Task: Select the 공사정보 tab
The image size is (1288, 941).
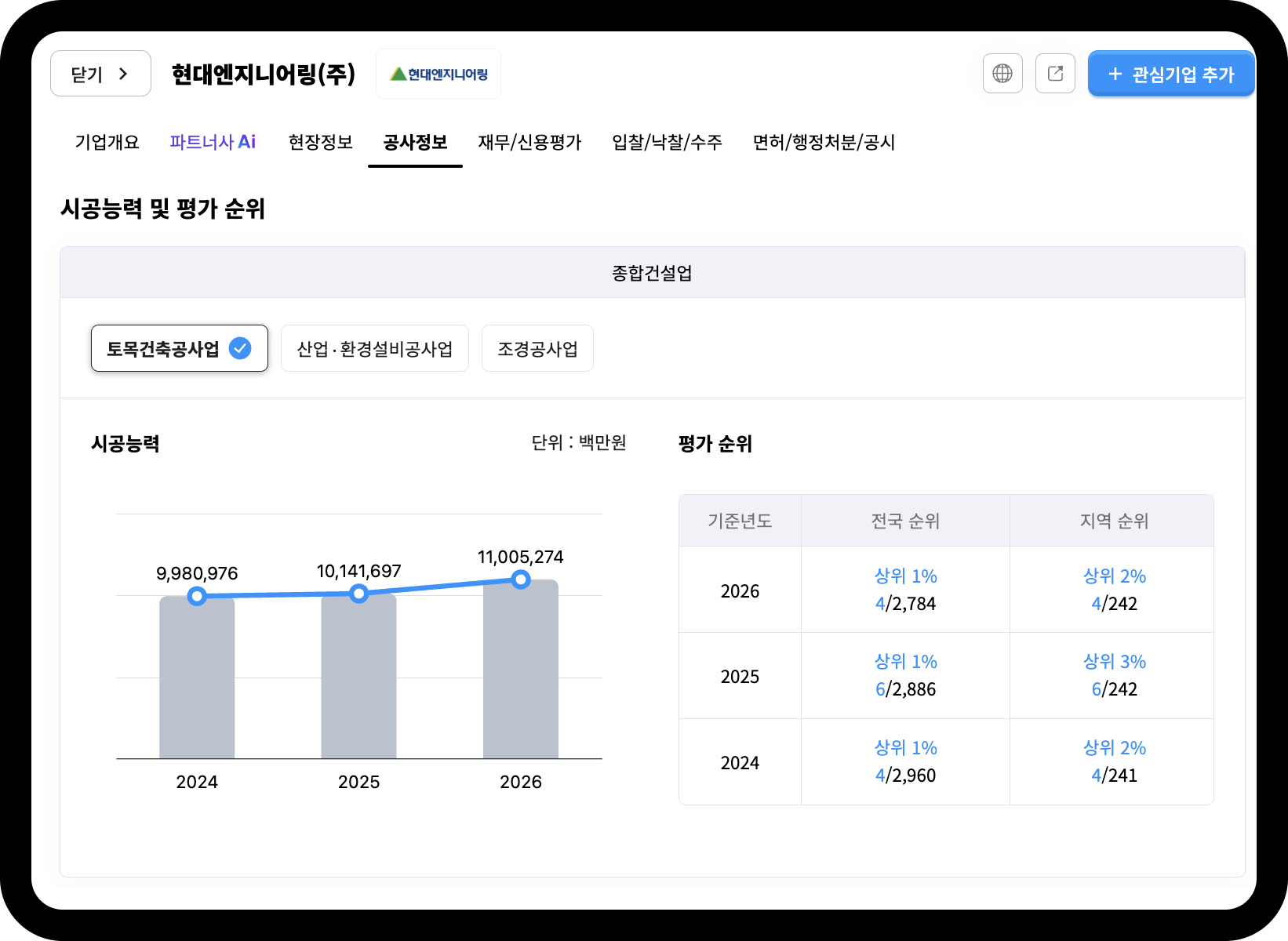Action: [x=415, y=142]
